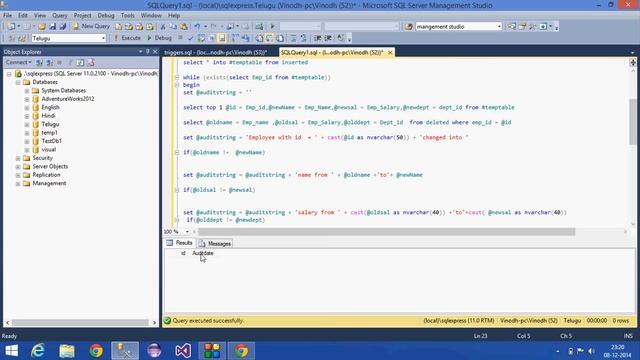The width and height of the screenshot is (640, 360).
Task: Start the Debug command in toolbar
Action: (159, 38)
